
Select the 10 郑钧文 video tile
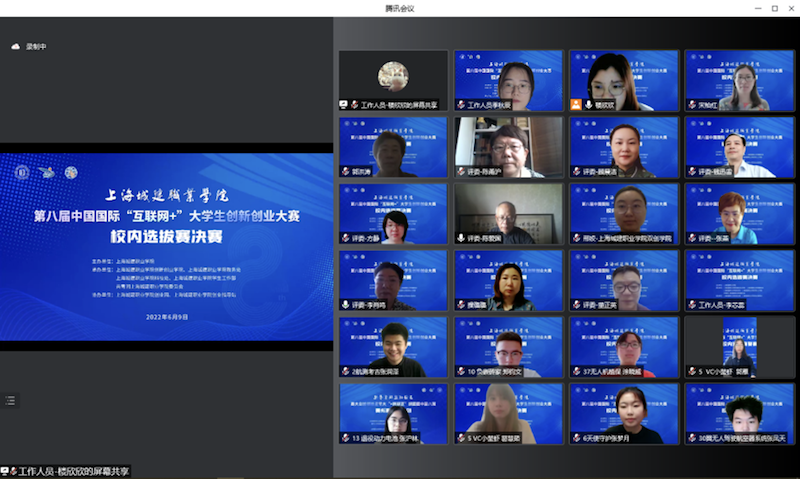[x=509, y=347]
